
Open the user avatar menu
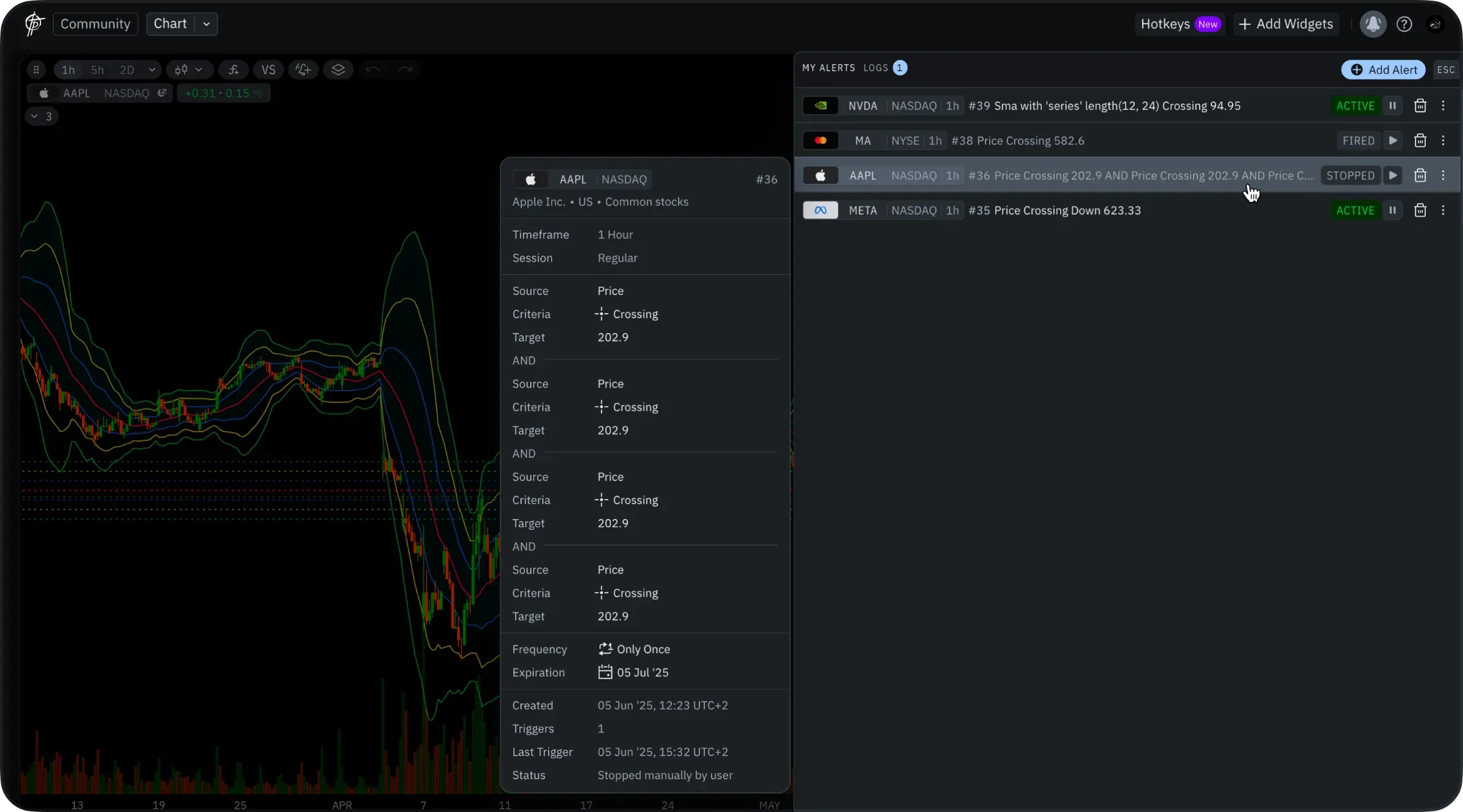coord(1435,24)
